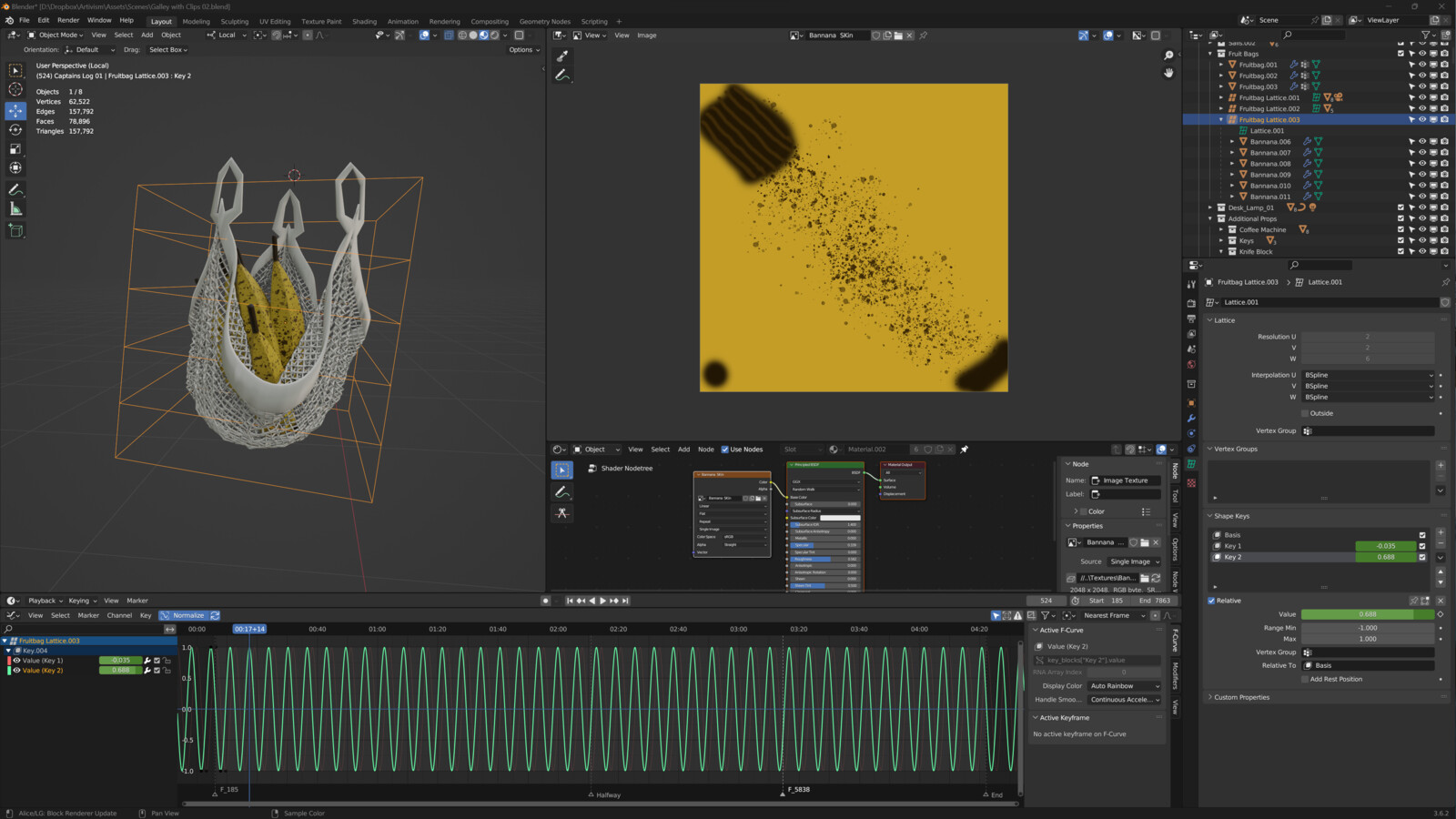
Task: Open the Texture properties checker tab
Action: point(1191,482)
